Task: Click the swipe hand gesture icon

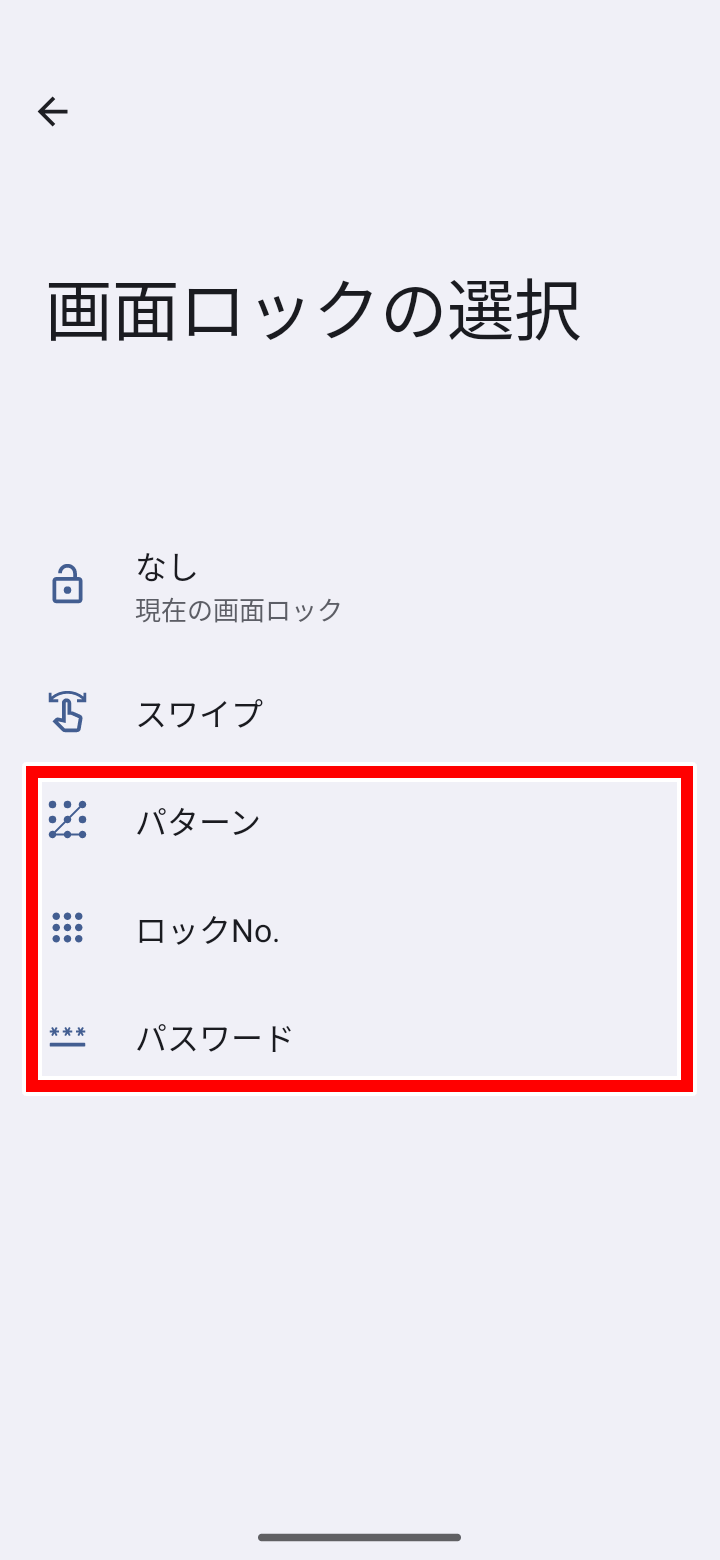Action: (x=67, y=713)
